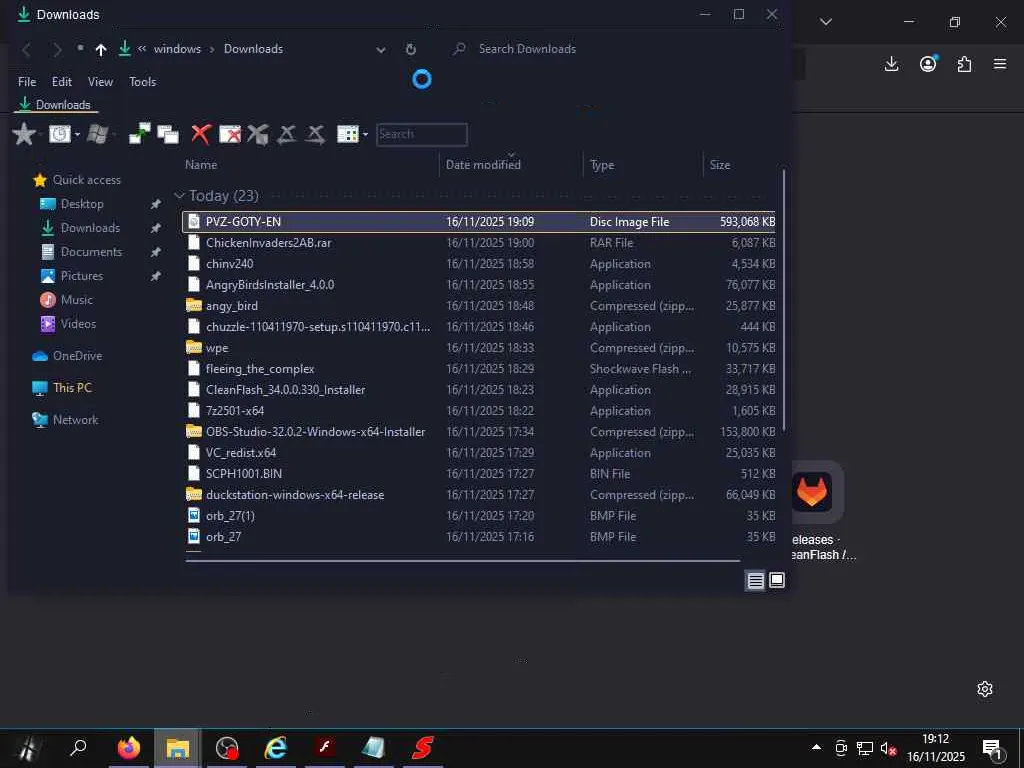The height and width of the screenshot is (768, 1024).
Task: Click the toolbar Search field
Action: 422,134
